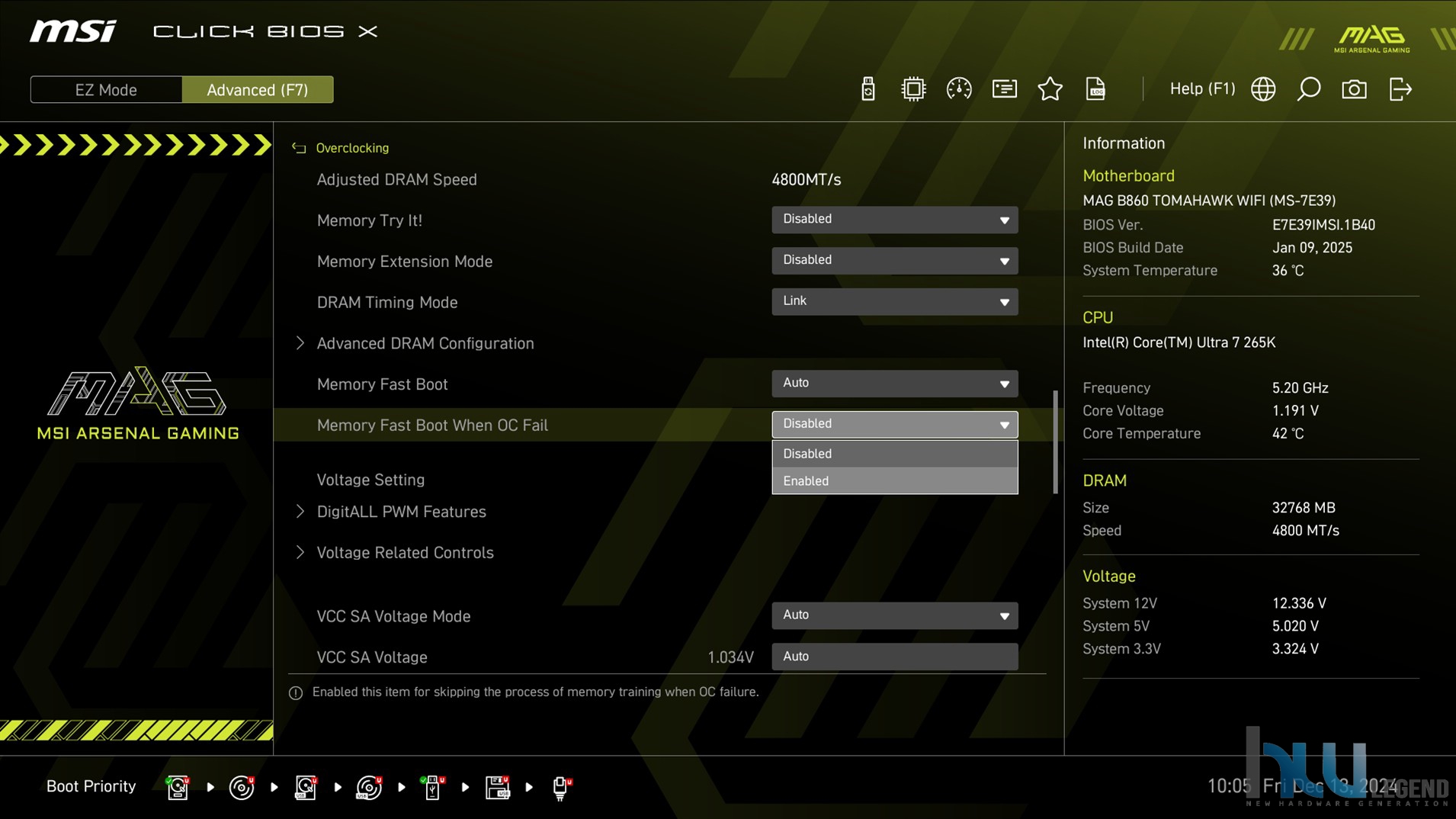This screenshot has width=1456, height=819.
Task: Click the BIOS Build Date Jan 09, 2025
Action: coord(1312,248)
